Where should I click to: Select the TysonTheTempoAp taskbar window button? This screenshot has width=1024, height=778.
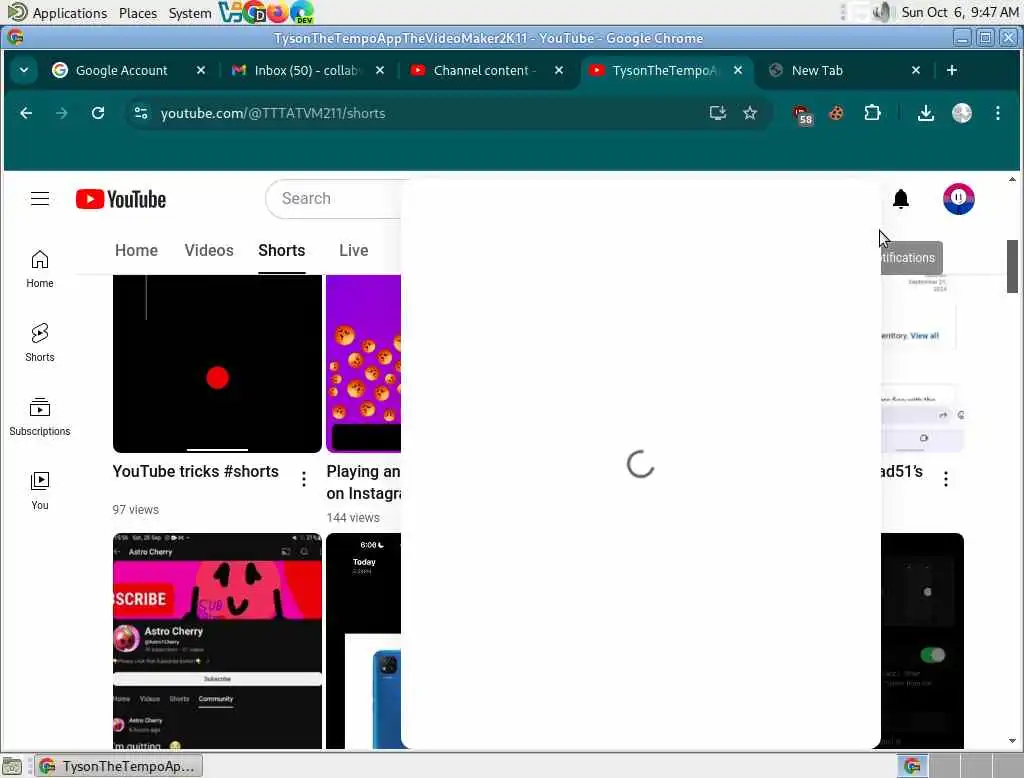pos(120,766)
